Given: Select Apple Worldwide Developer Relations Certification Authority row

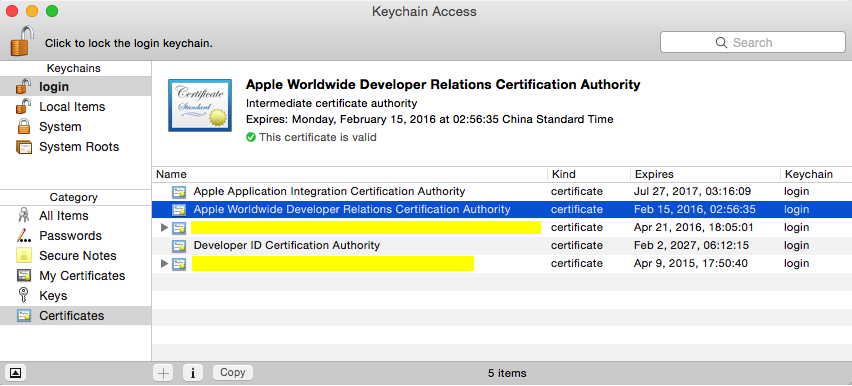Looking at the screenshot, I should pyautogui.click(x=502, y=209).
